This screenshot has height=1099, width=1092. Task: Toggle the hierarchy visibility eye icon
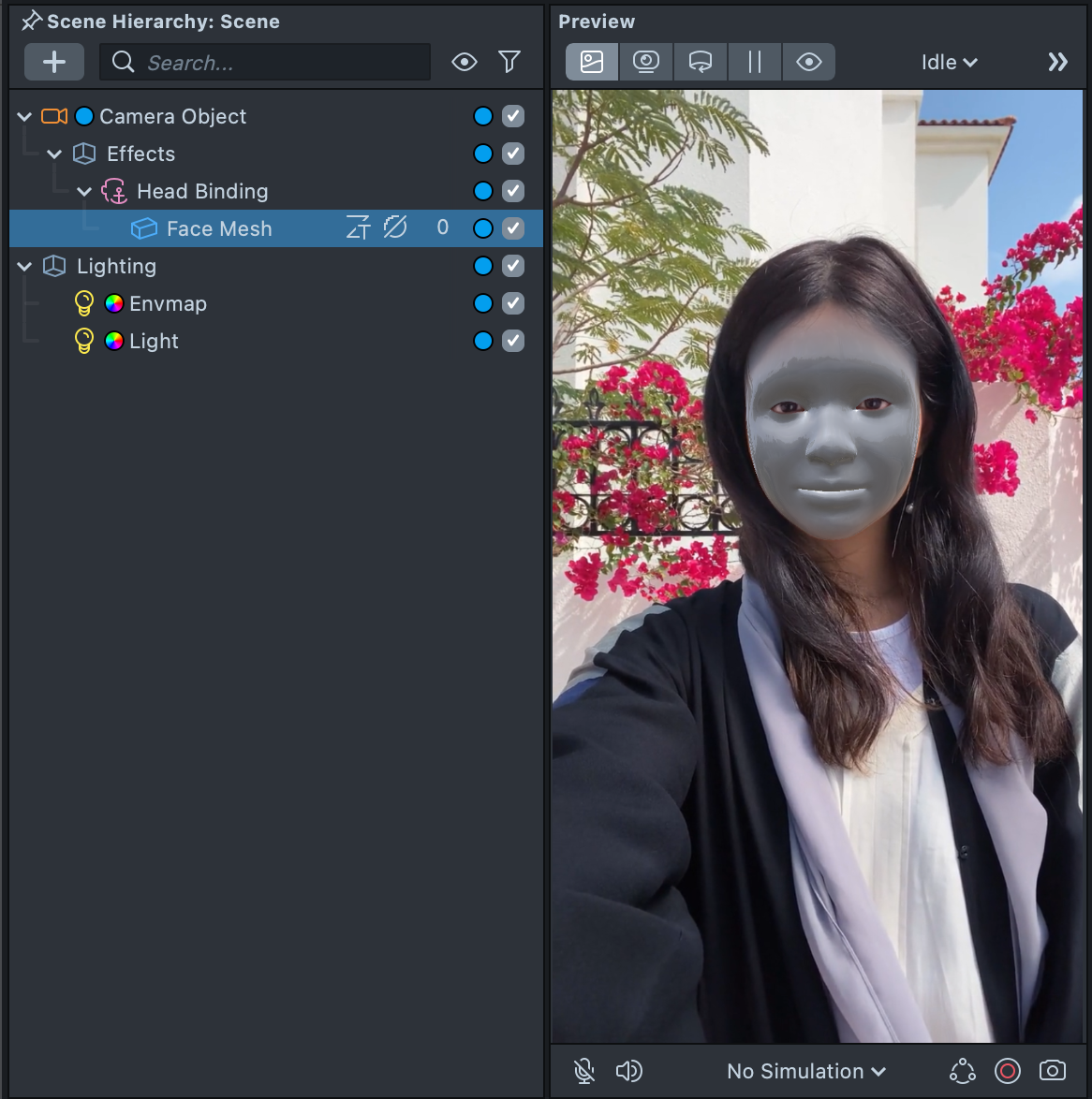tap(464, 63)
